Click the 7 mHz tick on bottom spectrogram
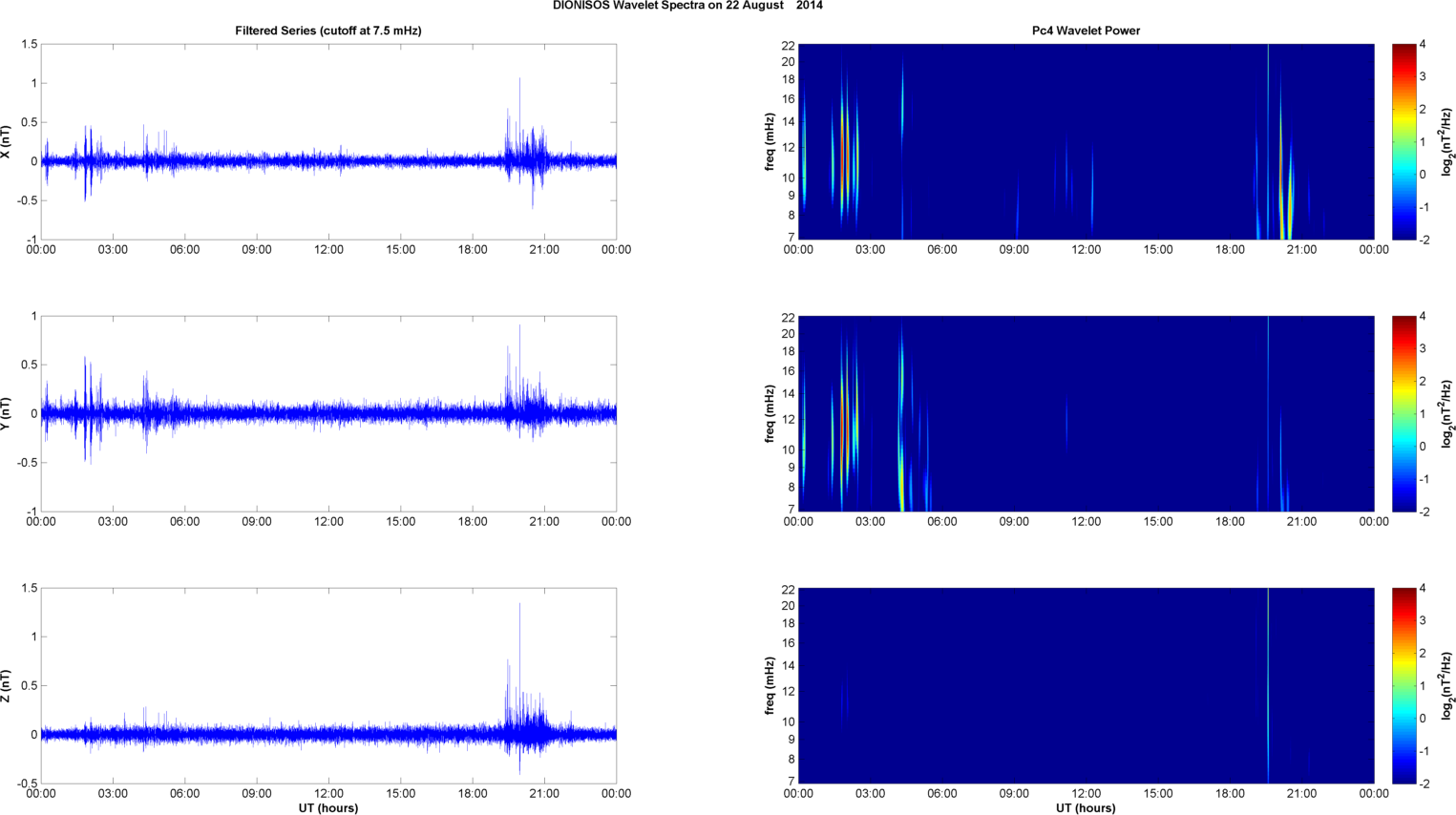The height and width of the screenshot is (815, 1456). (x=791, y=782)
